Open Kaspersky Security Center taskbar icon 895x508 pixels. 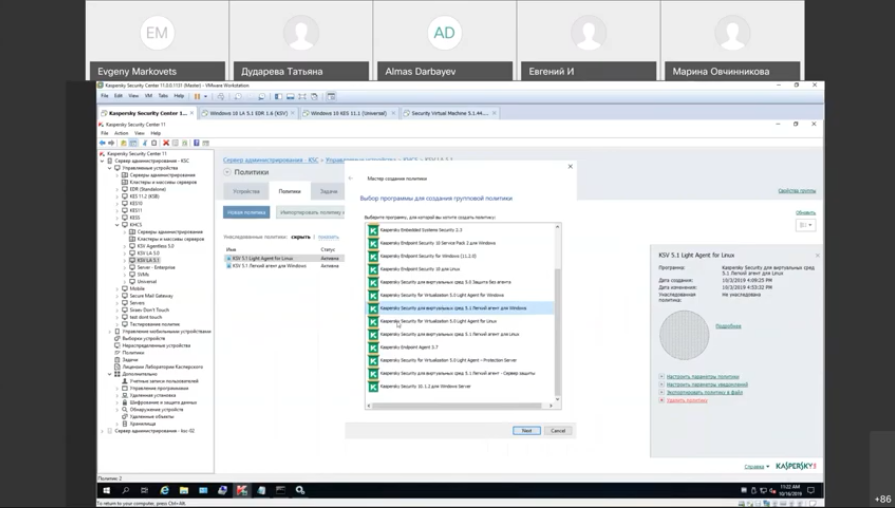[242, 490]
